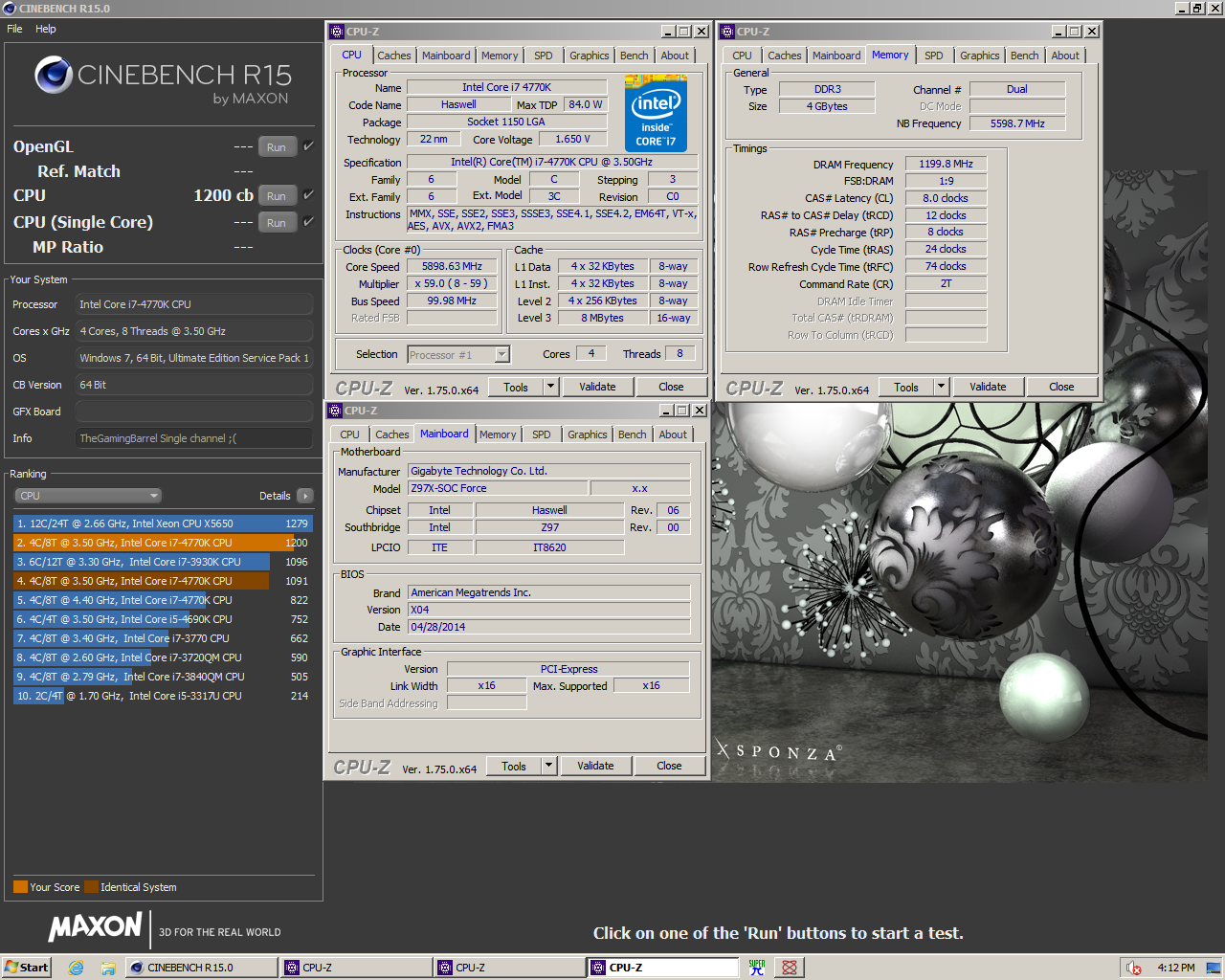Click the Cinebench title bar icon
Screen dimensions: 1225x980
[x=10, y=9]
